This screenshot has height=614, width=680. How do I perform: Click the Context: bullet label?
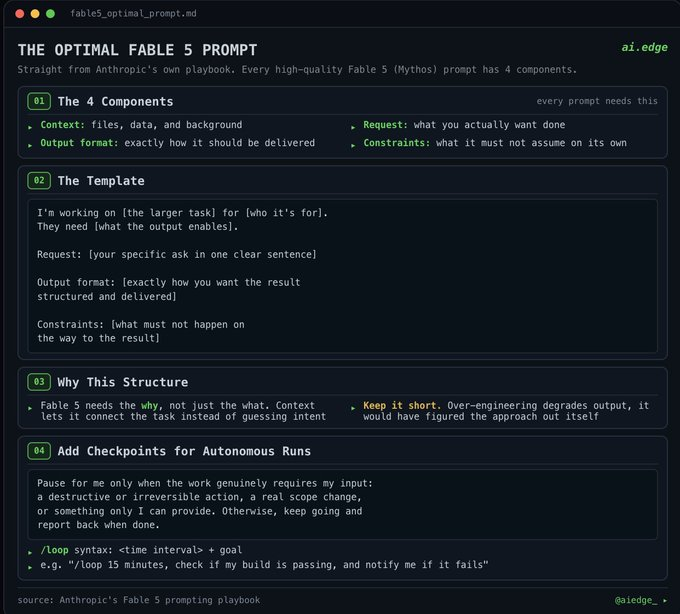(x=62, y=125)
